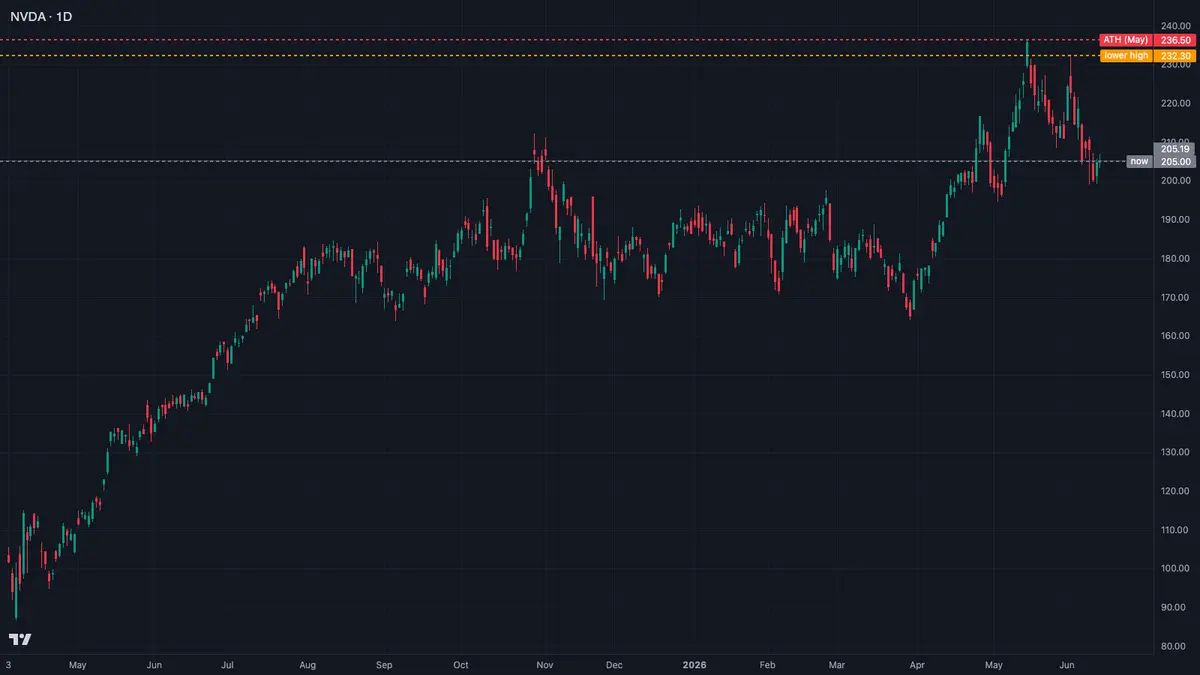Click the TradingView logo icon
The width and height of the screenshot is (1200, 675).
20,640
